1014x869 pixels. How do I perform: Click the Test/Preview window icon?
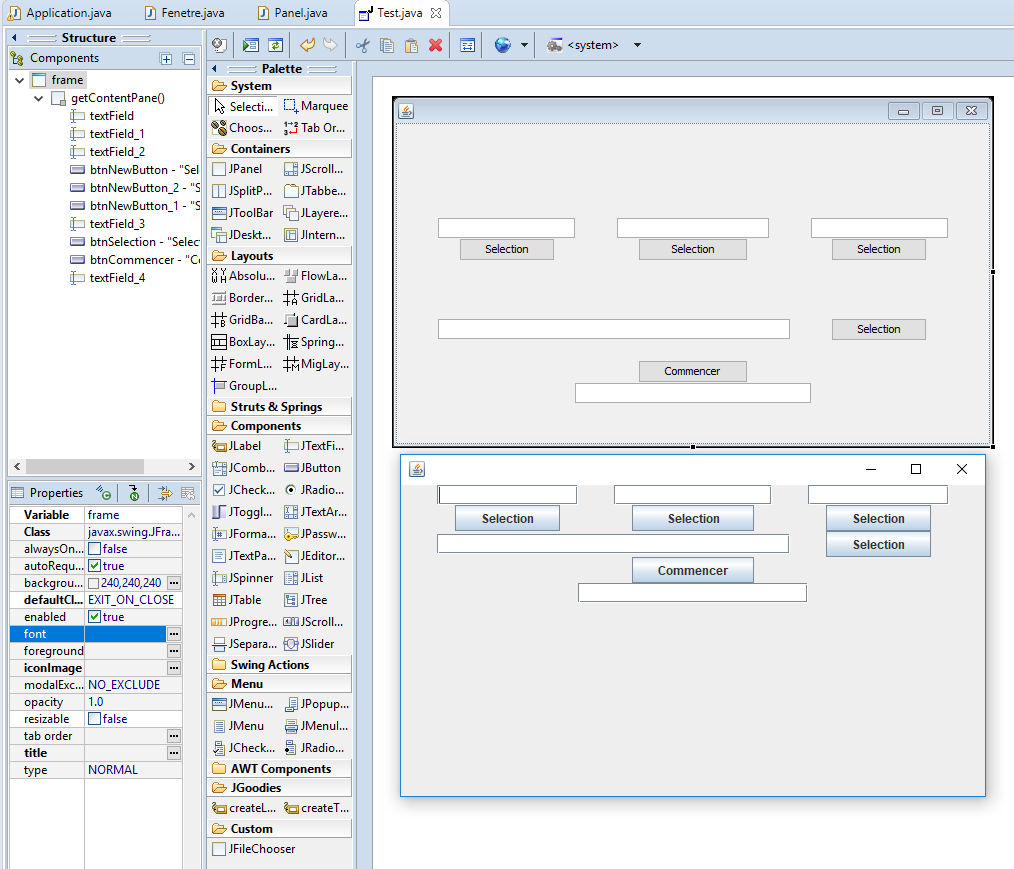[x=250, y=46]
